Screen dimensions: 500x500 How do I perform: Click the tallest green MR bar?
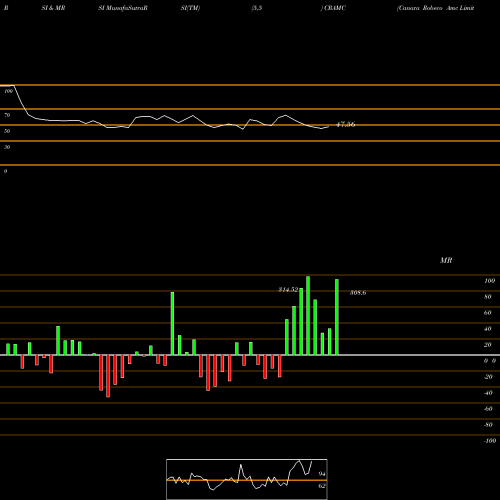pyautogui.click(x=308, y=315)
